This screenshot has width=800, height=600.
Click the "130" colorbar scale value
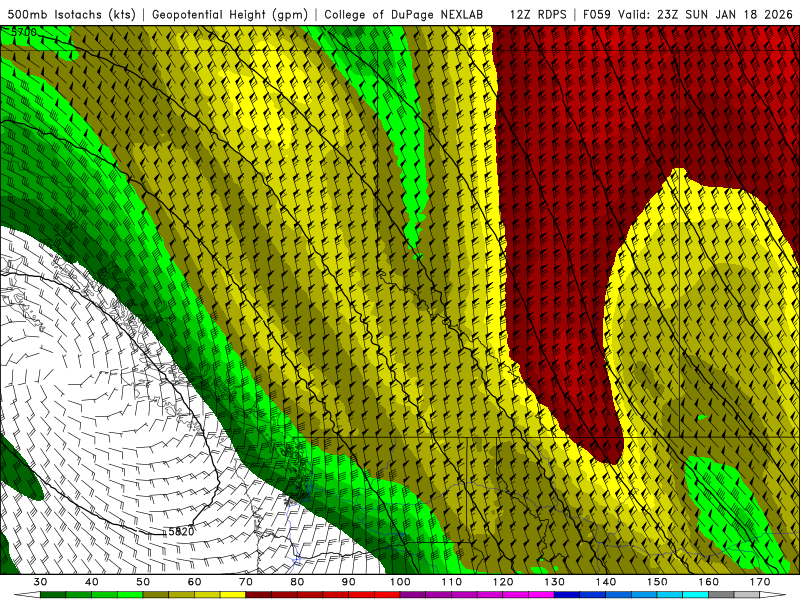click(x=555, y=582)
